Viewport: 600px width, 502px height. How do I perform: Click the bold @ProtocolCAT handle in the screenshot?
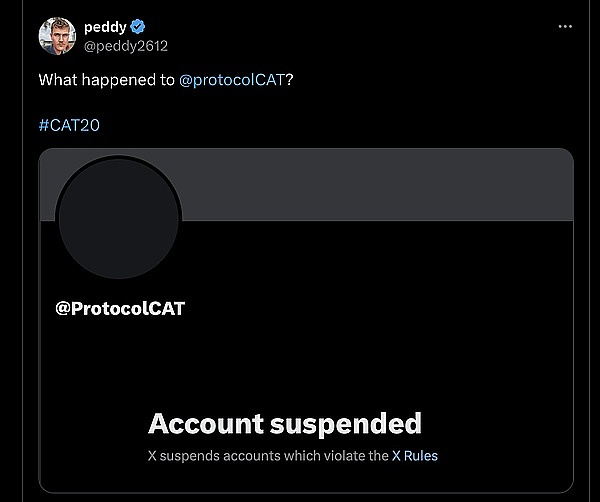[120, 308]
